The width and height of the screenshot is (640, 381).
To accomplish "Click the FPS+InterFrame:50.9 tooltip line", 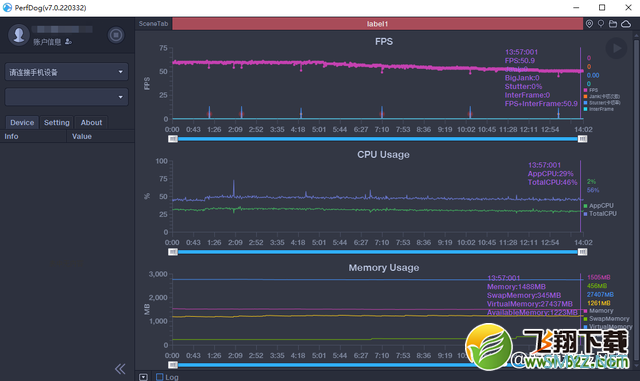I will tap(541, 104).
